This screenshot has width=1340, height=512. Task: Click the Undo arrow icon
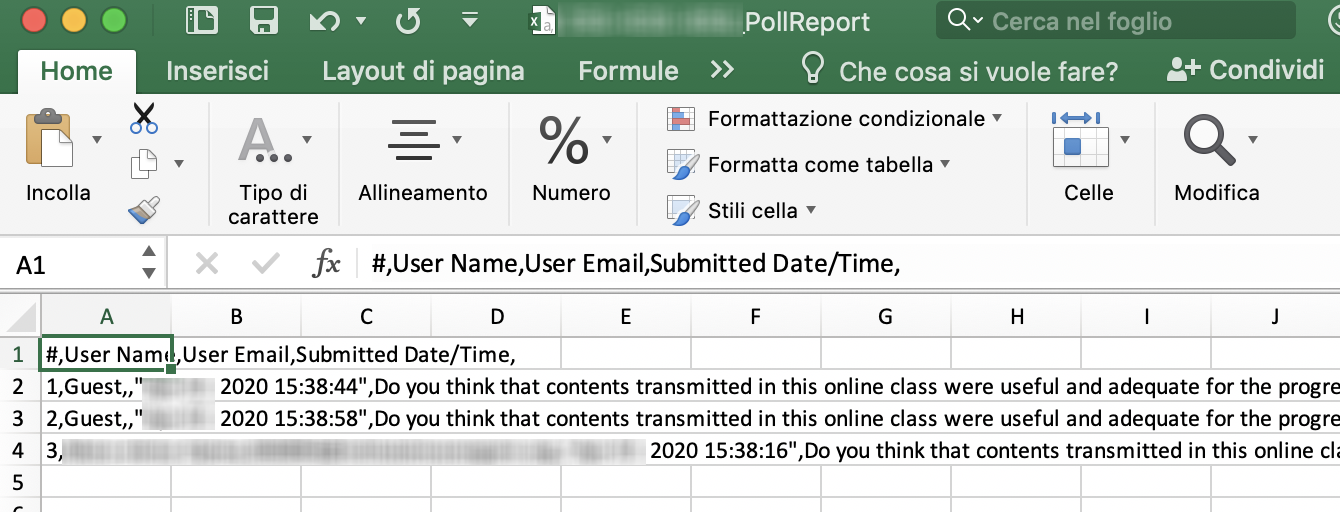pos(324,21)
